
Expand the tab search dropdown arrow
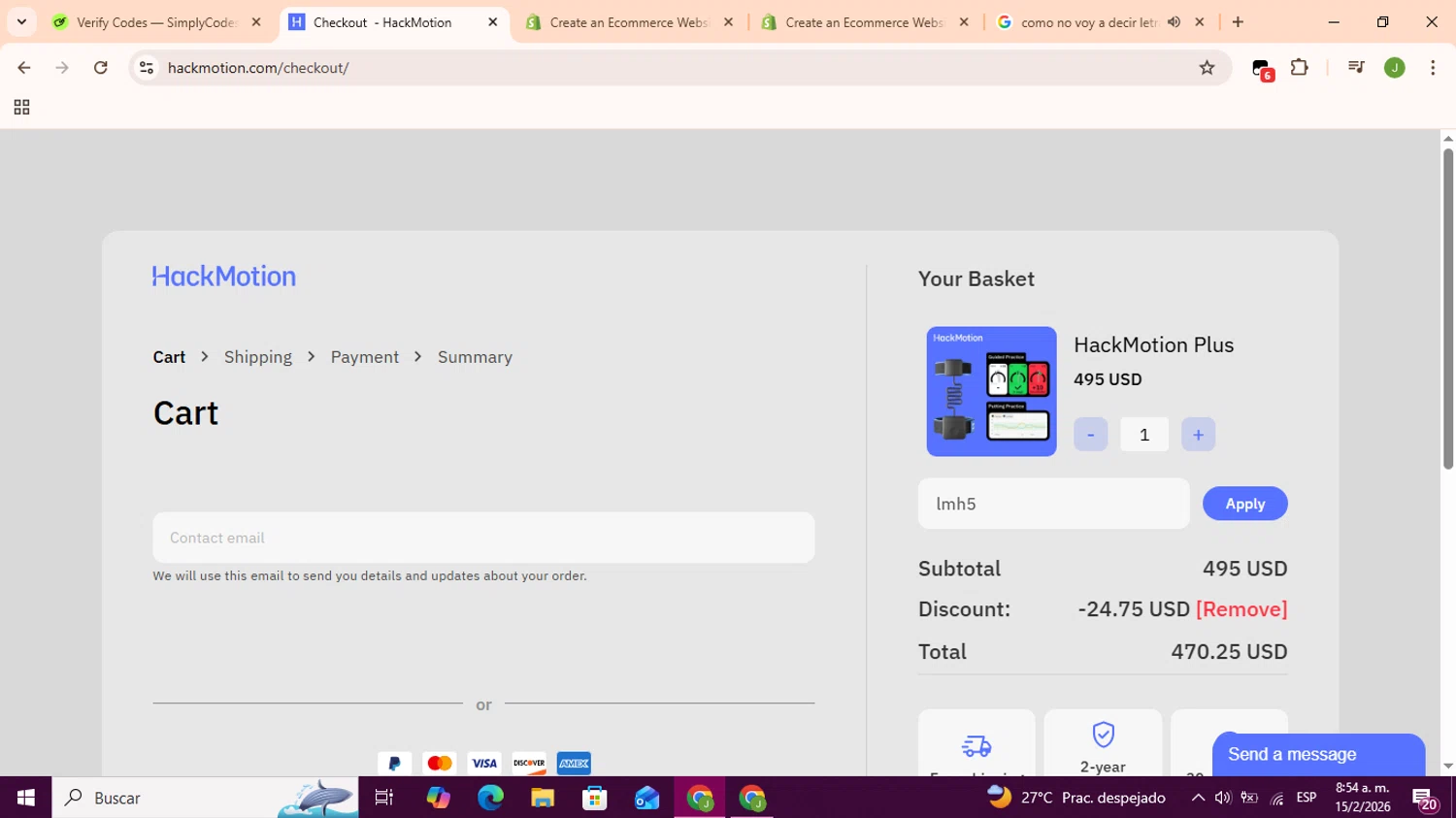point(21,22)
